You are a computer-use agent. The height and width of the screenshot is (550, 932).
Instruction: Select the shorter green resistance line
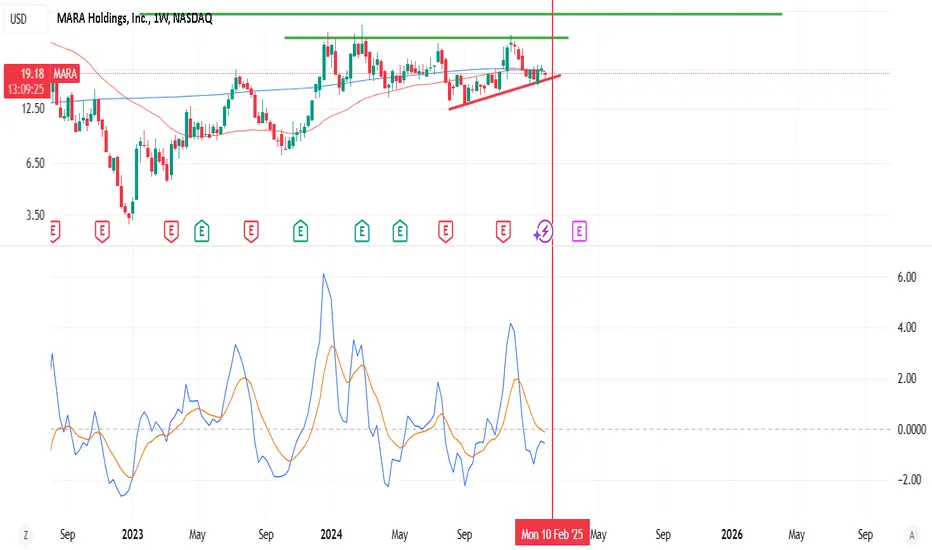[x=426, y=38]
